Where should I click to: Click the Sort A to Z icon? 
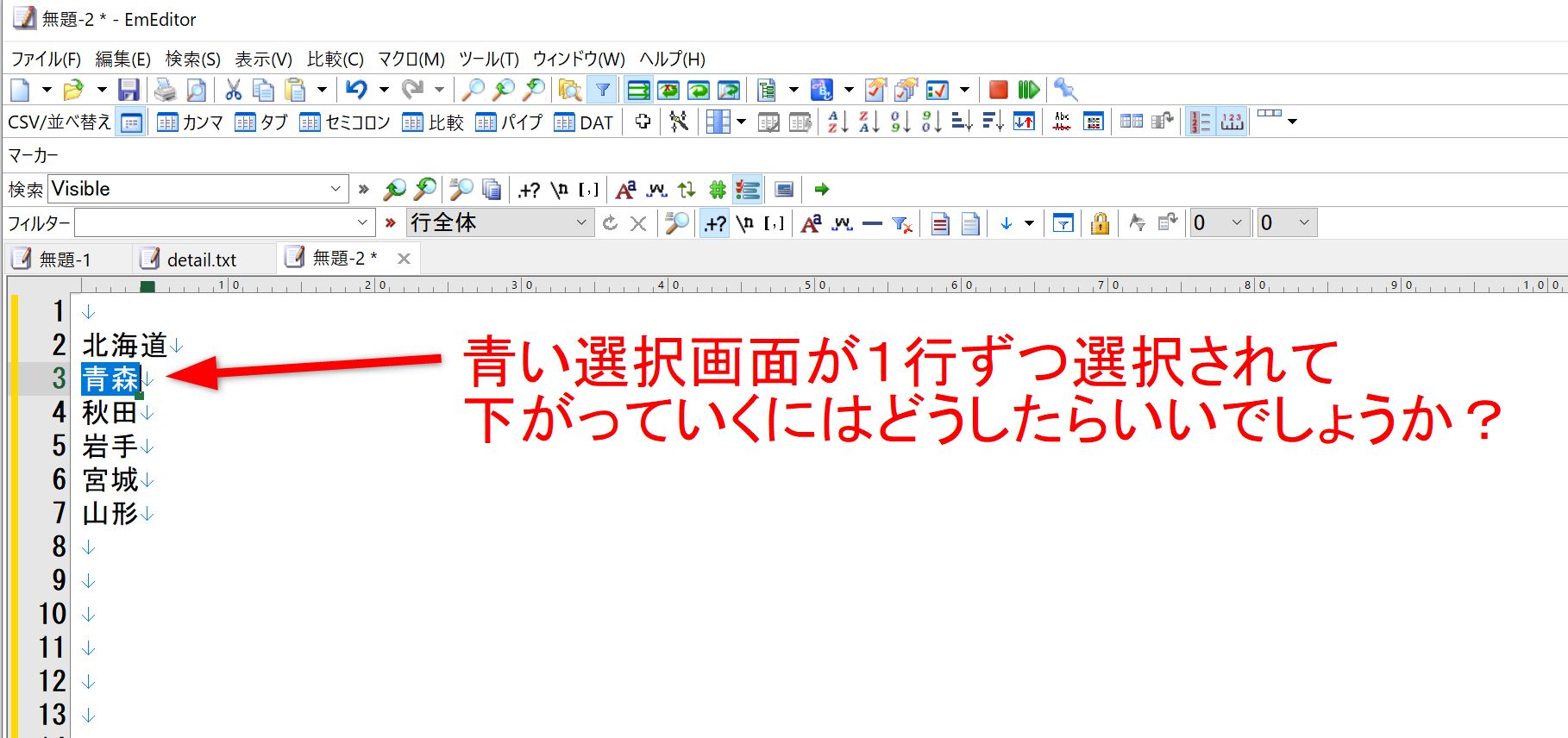(837, 122)
